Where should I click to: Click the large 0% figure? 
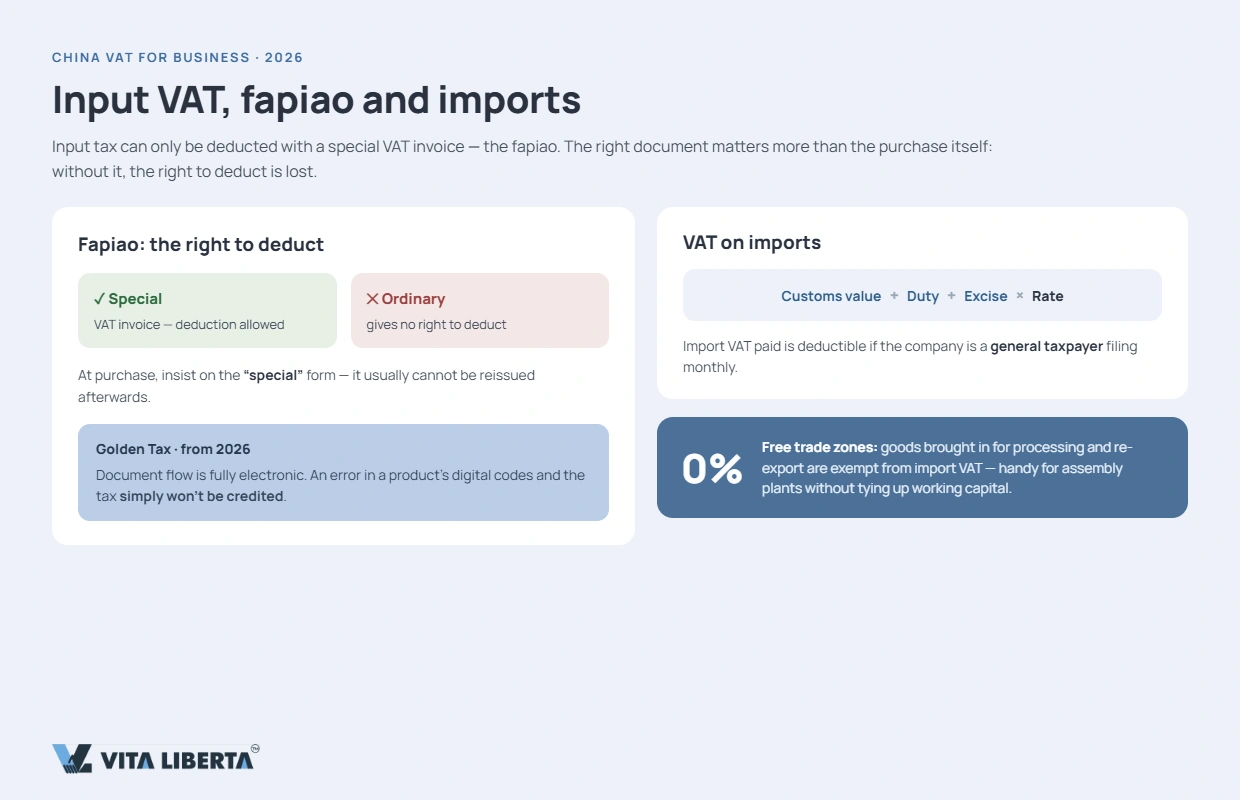coord(712,468)
